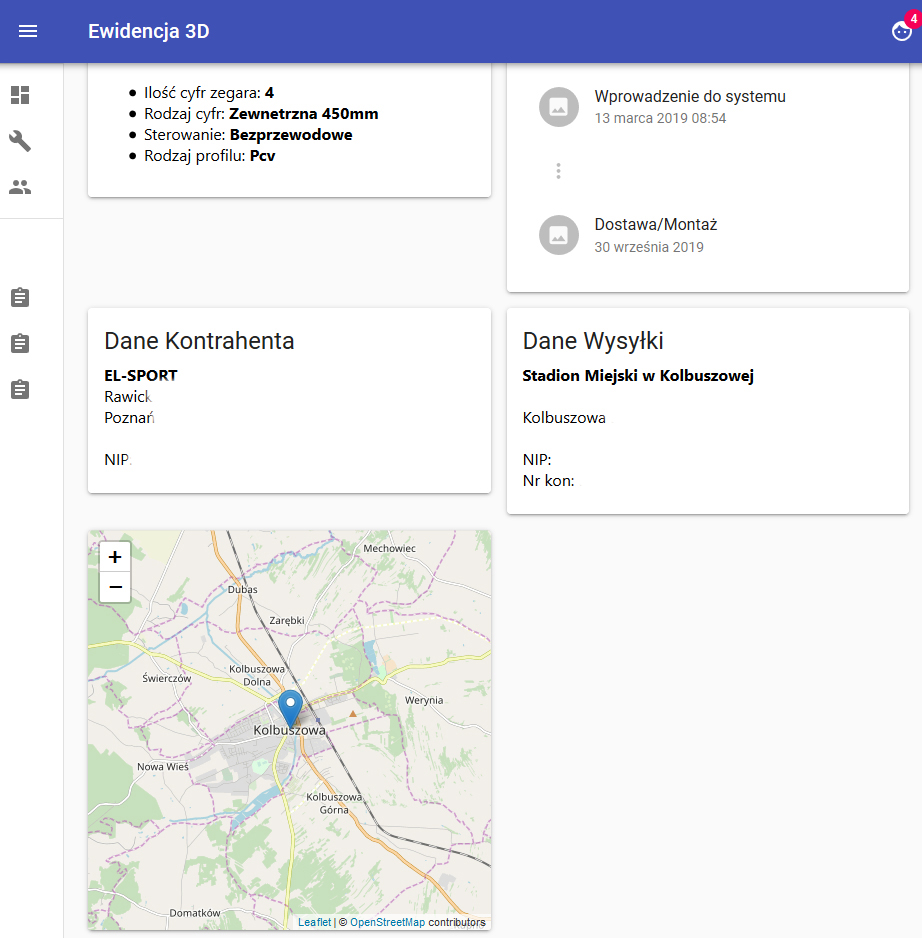Zoom in the map with plus button
This screenshot has width=922, height=938.
click(115, 557)
